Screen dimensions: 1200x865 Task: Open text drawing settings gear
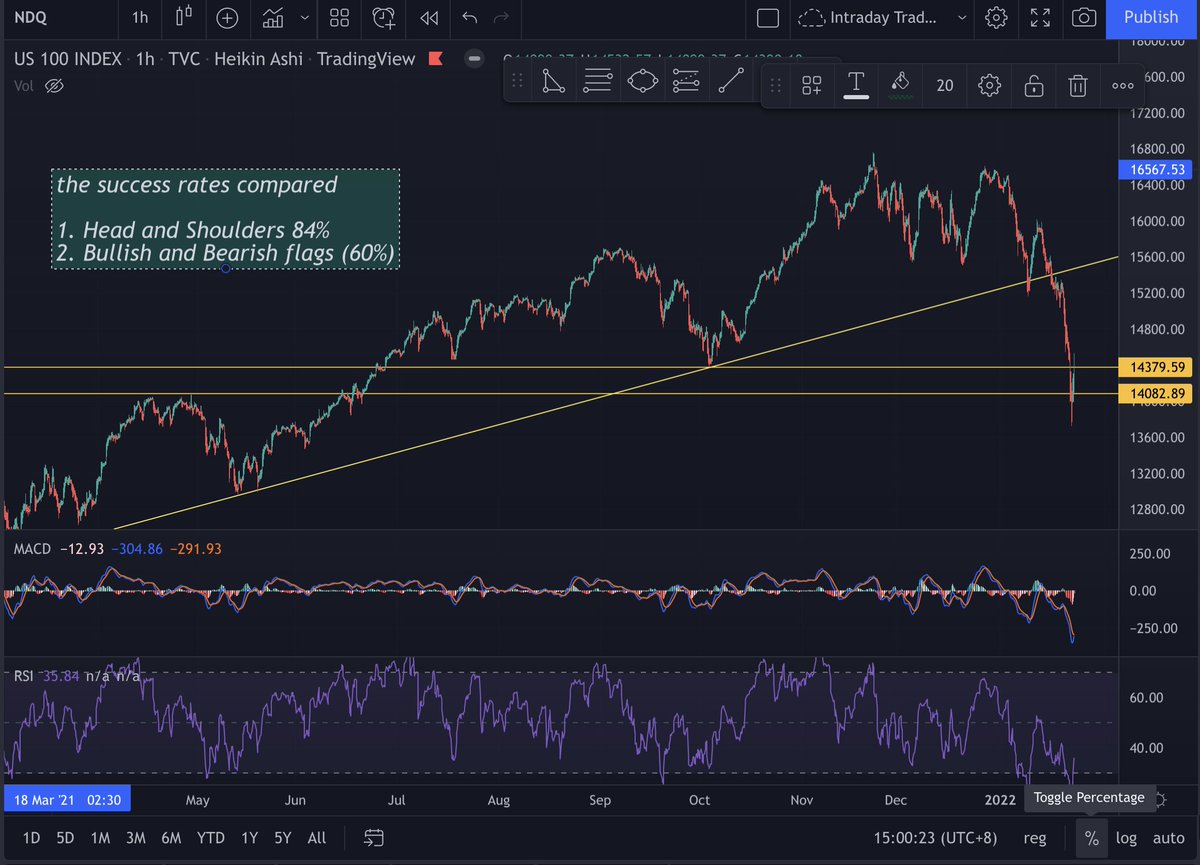coord(989,86)
